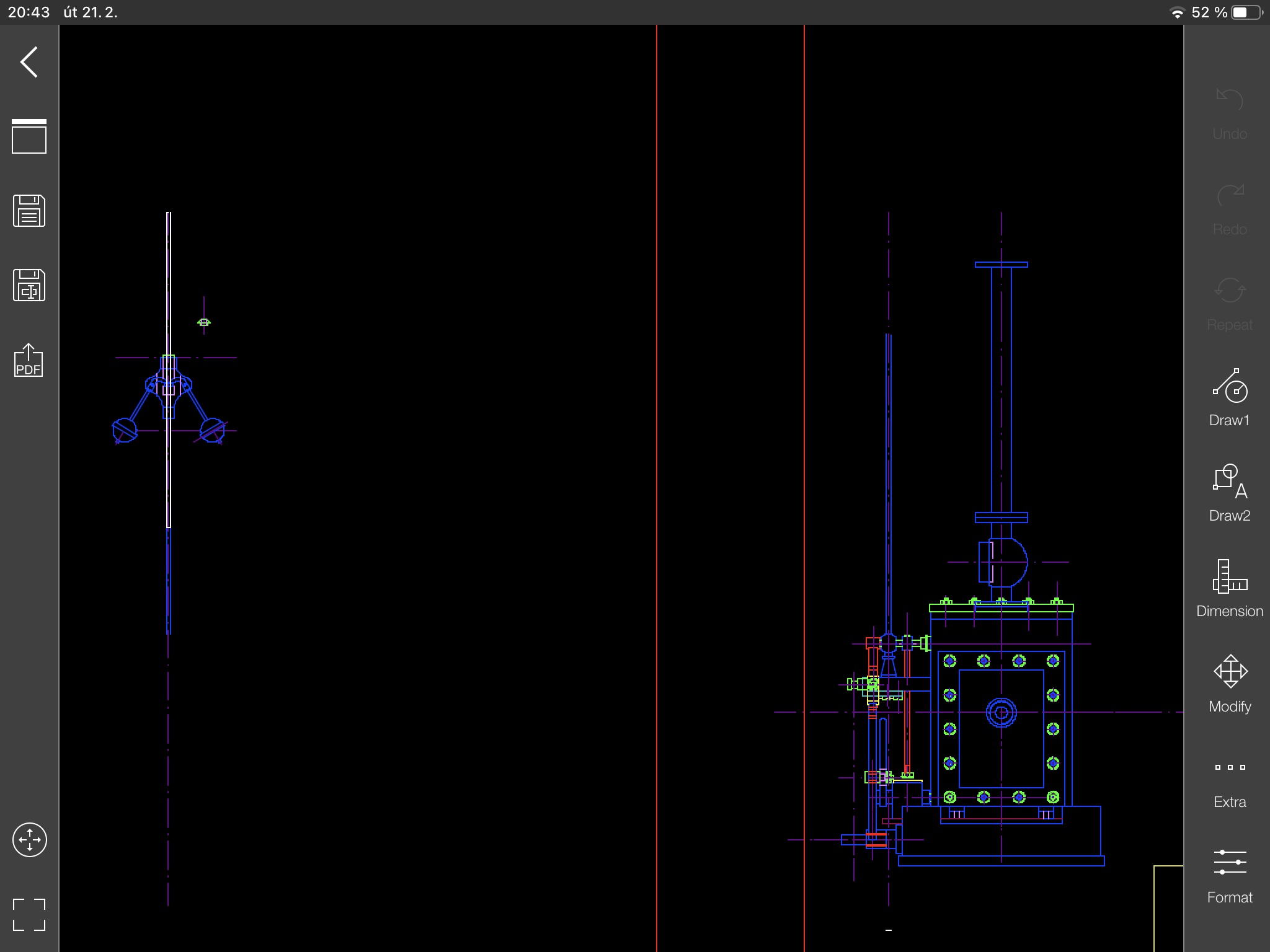The image size is (1270, 952).
Task: Activate the pan navigation circle icon
Action: [x=29, y=840]
